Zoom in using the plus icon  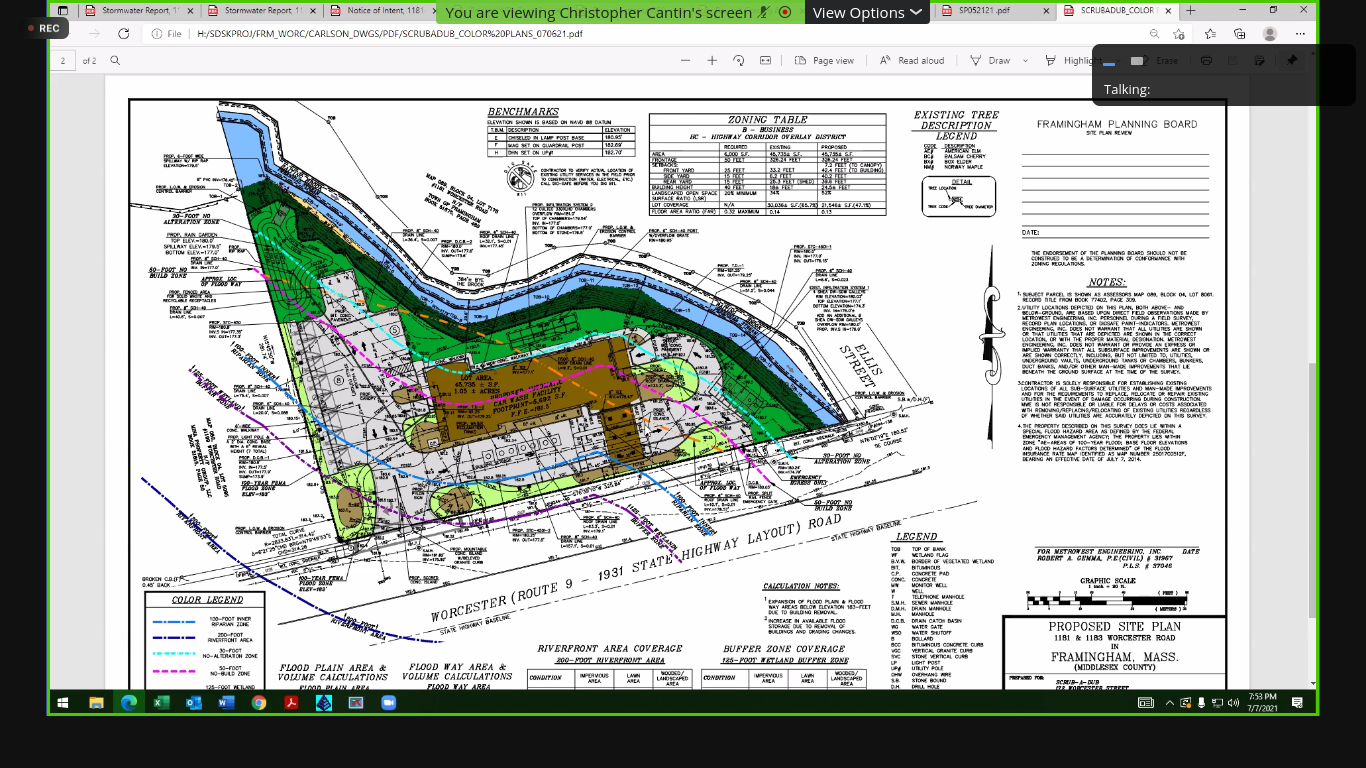(x=712, y=60)
